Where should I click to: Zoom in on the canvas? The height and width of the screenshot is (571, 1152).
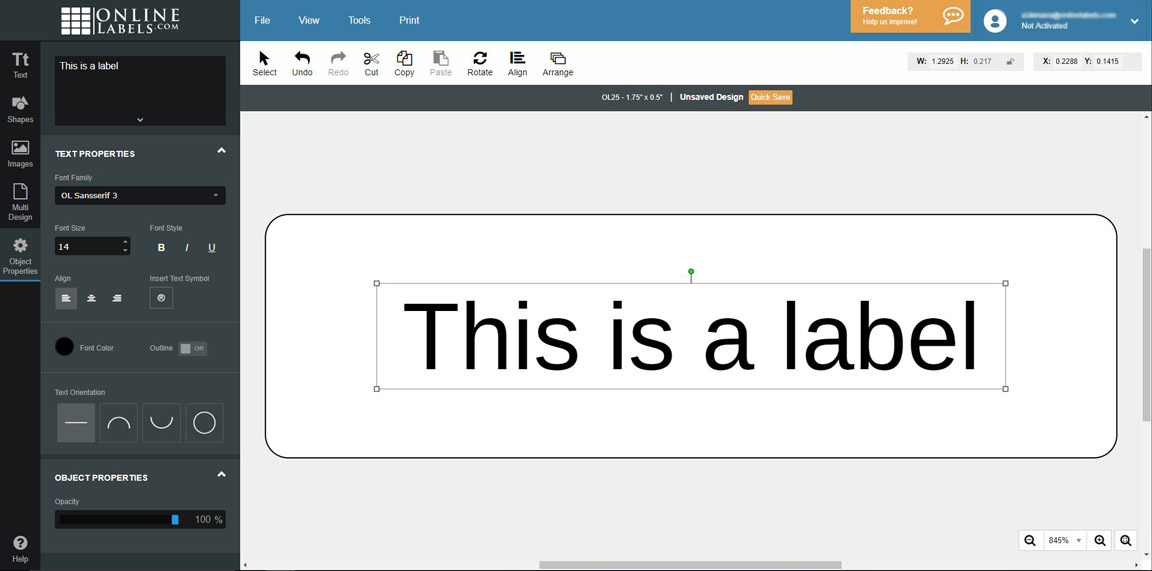[x=1100, y=540]
